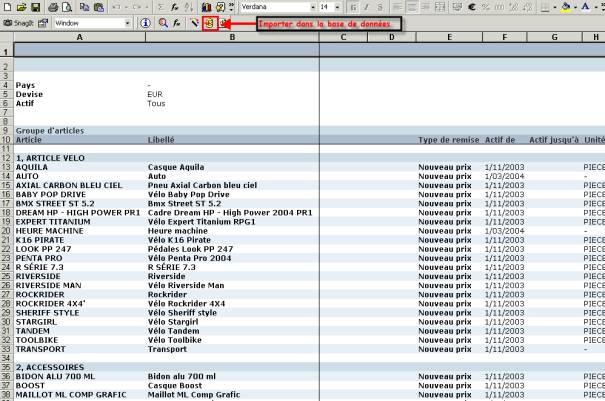Click the Print icon in toolbar

[x=57, y=6]
